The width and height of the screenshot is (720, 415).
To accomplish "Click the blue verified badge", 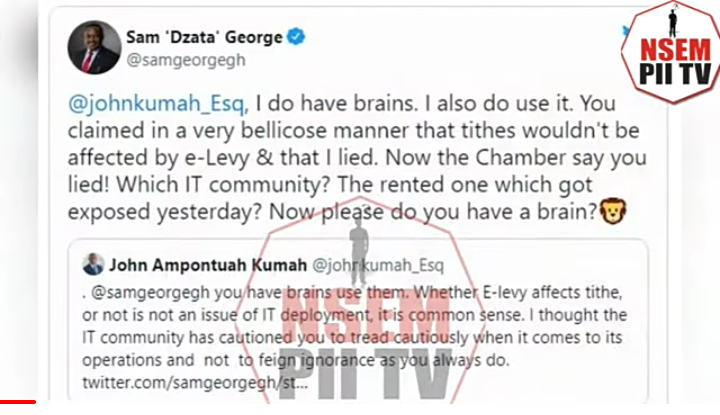I will pyautogui.click(x=296, y=37).
